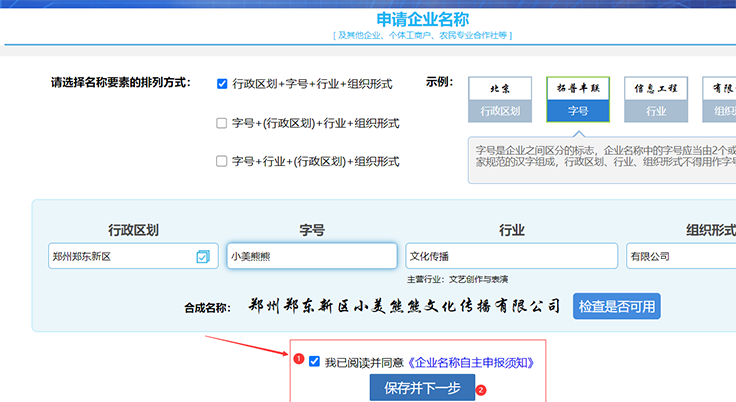Open the 行政区划 selector showing 郑州郑东新区
Screen dimensions: 736x402
click(x=122, y=257)
